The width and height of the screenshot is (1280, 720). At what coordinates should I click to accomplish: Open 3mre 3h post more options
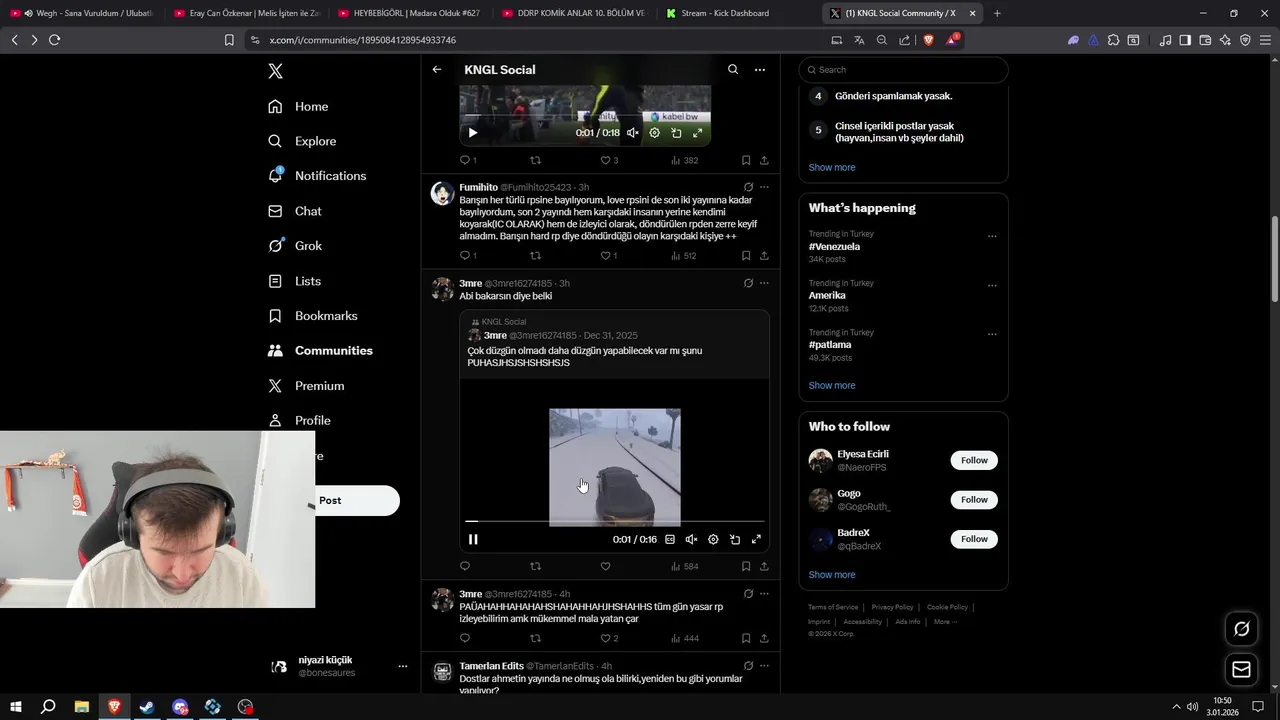coord(764,283)
